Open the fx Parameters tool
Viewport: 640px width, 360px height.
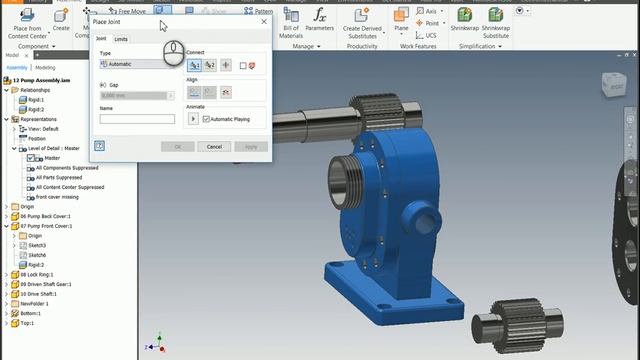point(320,20)
